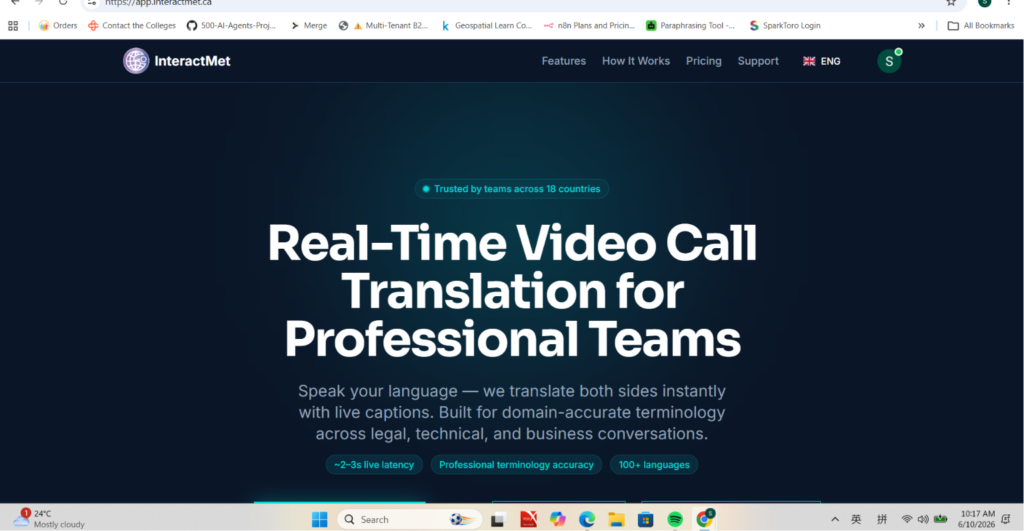
Task: Show hidden system tray icons
Action: click(x=835, y=519)
